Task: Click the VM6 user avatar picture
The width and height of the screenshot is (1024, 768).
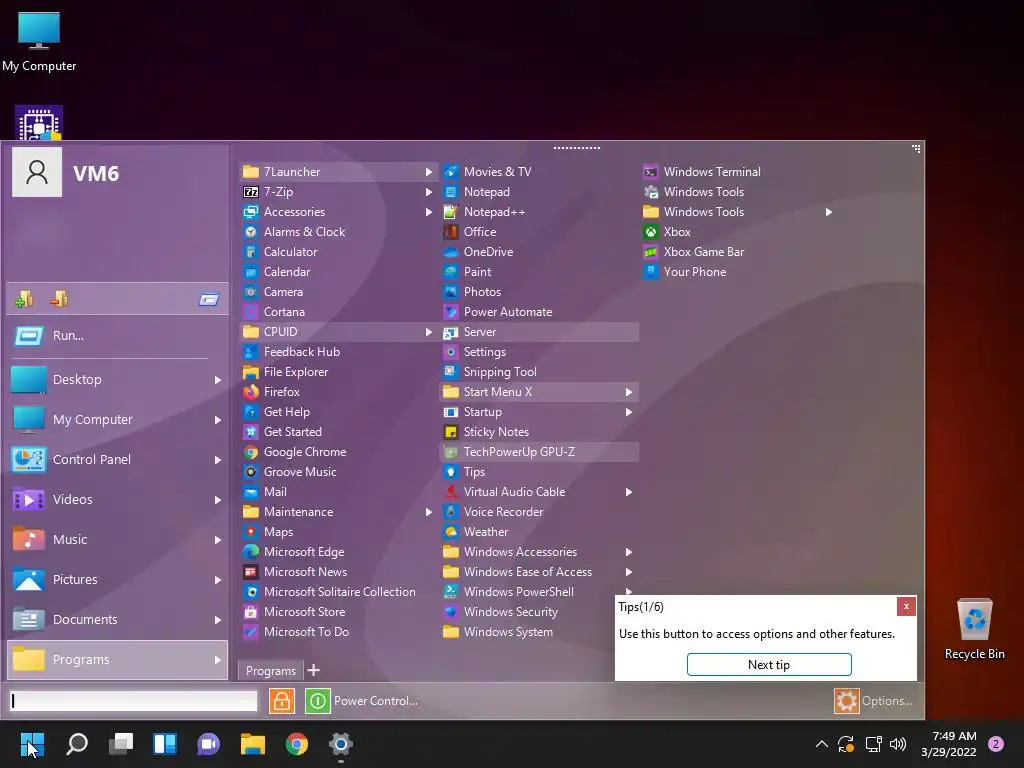Action: pos(37,172)
